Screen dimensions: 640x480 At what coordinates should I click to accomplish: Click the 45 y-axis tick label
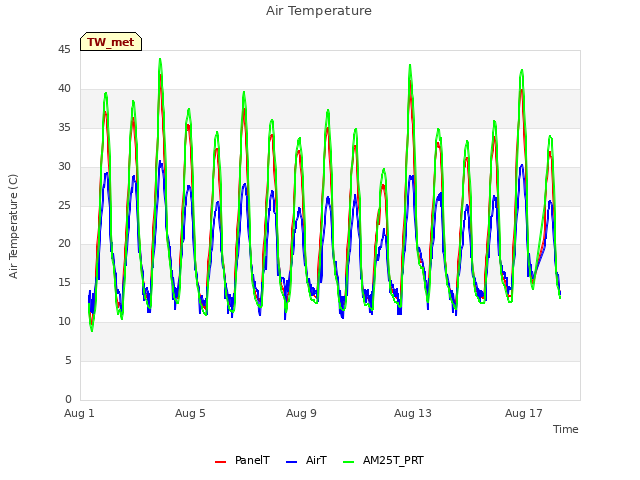point(64,49)
